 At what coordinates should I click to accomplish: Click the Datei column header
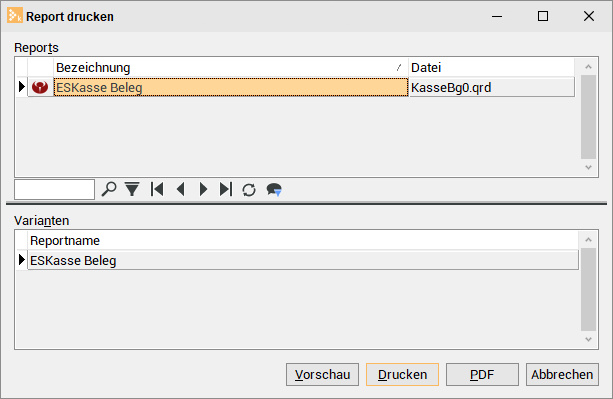pos(491,68)
